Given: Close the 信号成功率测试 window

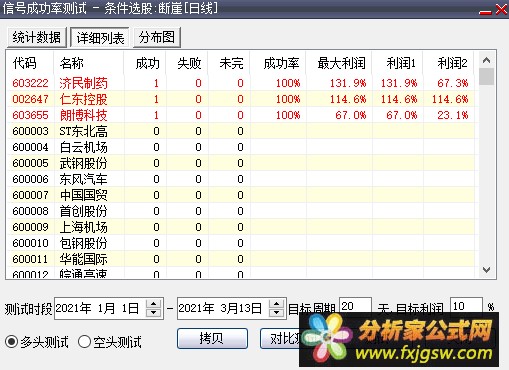Looking at the screenshot, I should [x=501, y=10].
